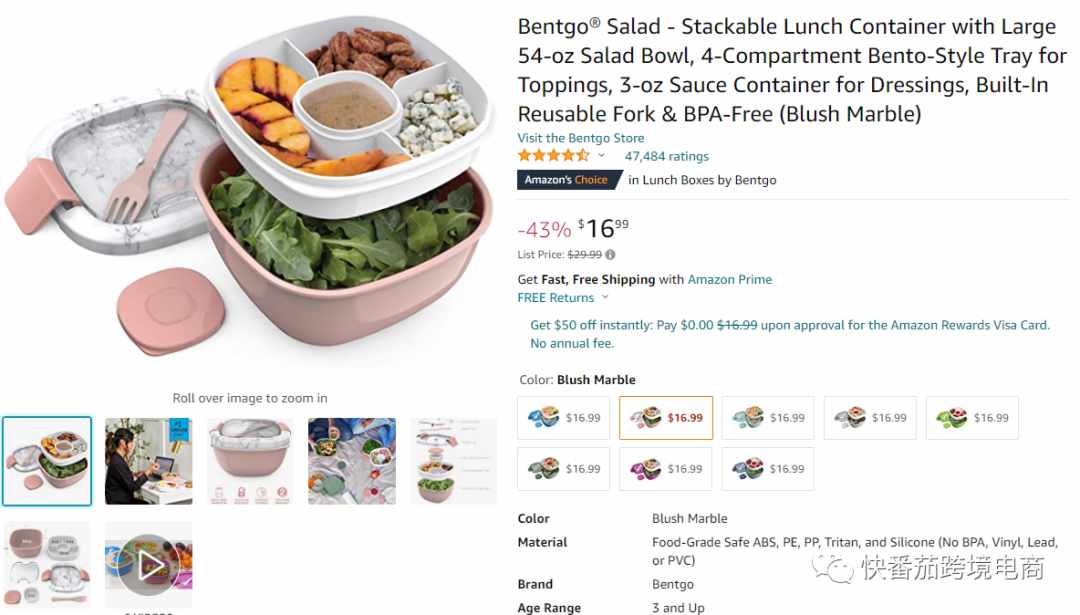
Task: Show the woman-at-desk lifestyle thumbnail
Action: (149, 461)
